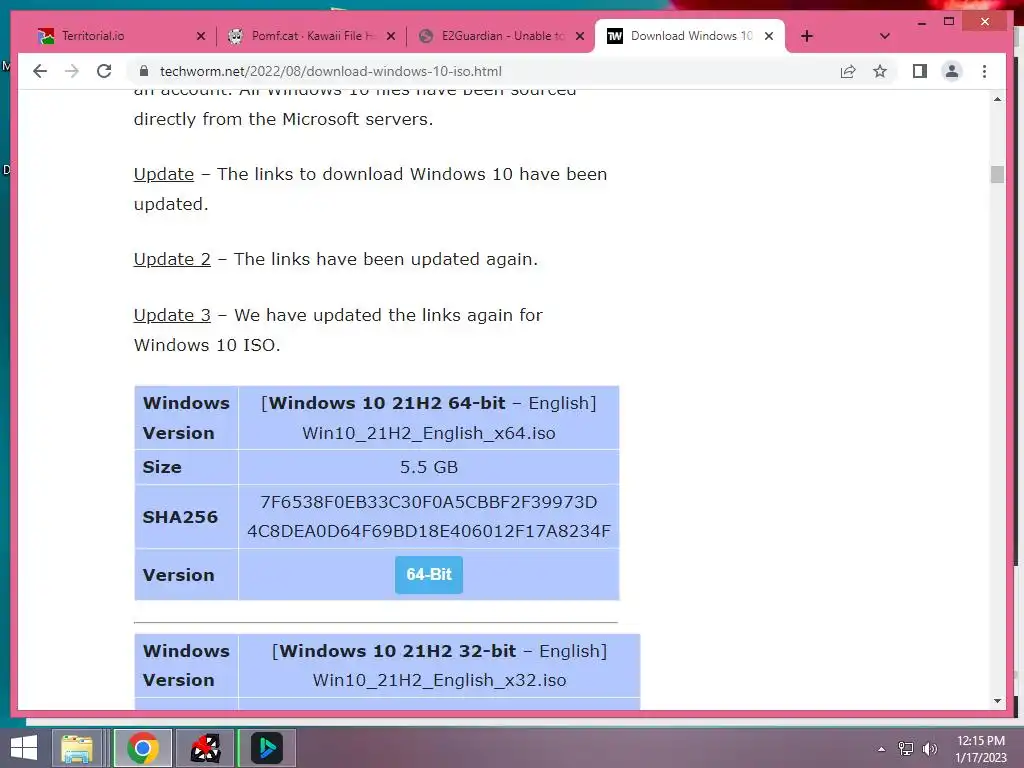The image size is (1024, 768).
Task: Close the Territorial.io tab
Action: click(200, 36)
